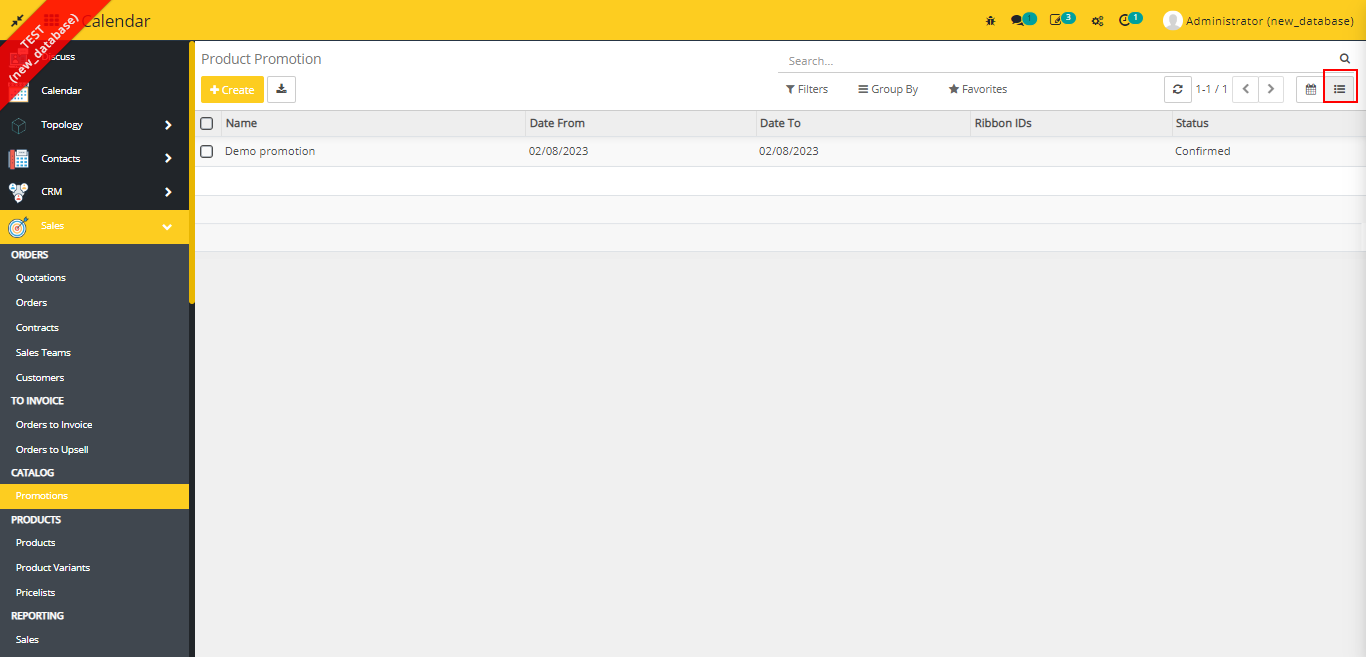
Task: Open the Demo promotion record
Action: tap(270, 152)
